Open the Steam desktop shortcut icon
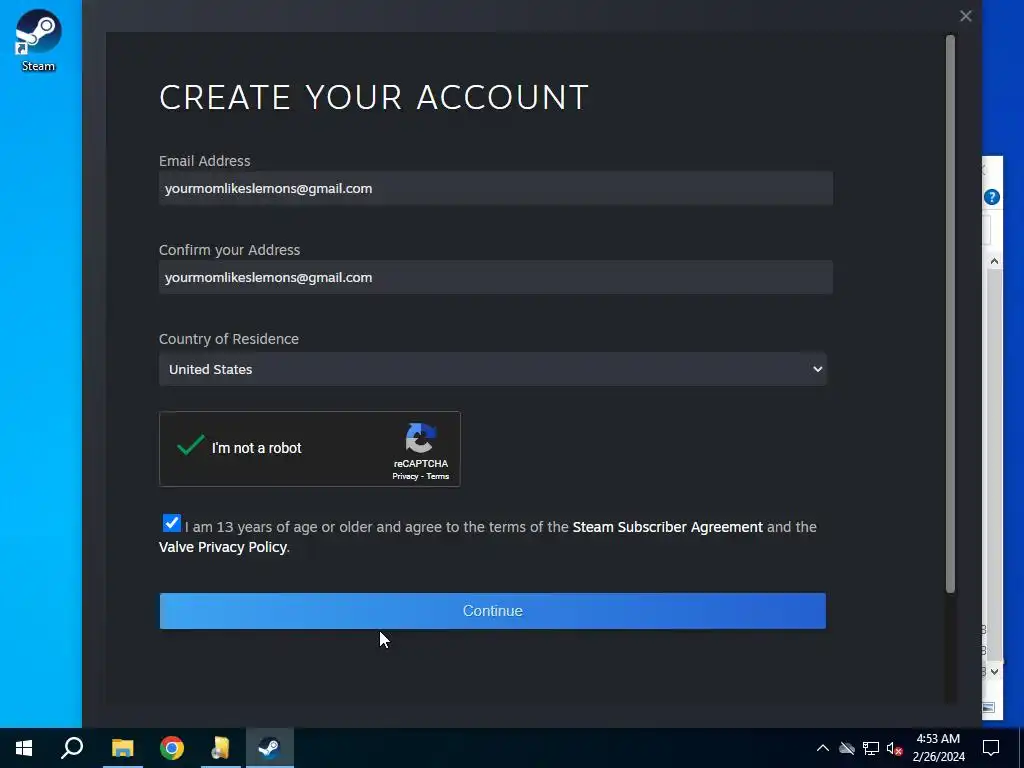The height and width of the screenshot is (768, 1024). [38, 40]
